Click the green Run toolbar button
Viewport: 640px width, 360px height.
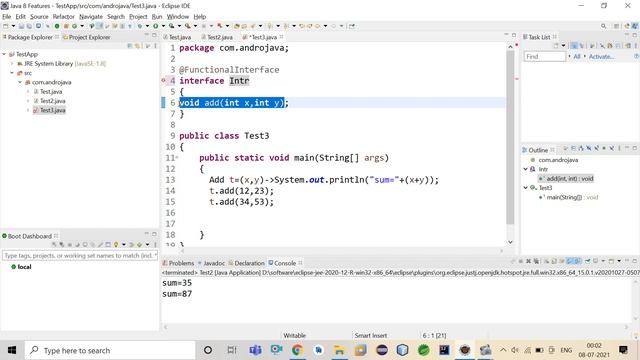tap(156, 26)
